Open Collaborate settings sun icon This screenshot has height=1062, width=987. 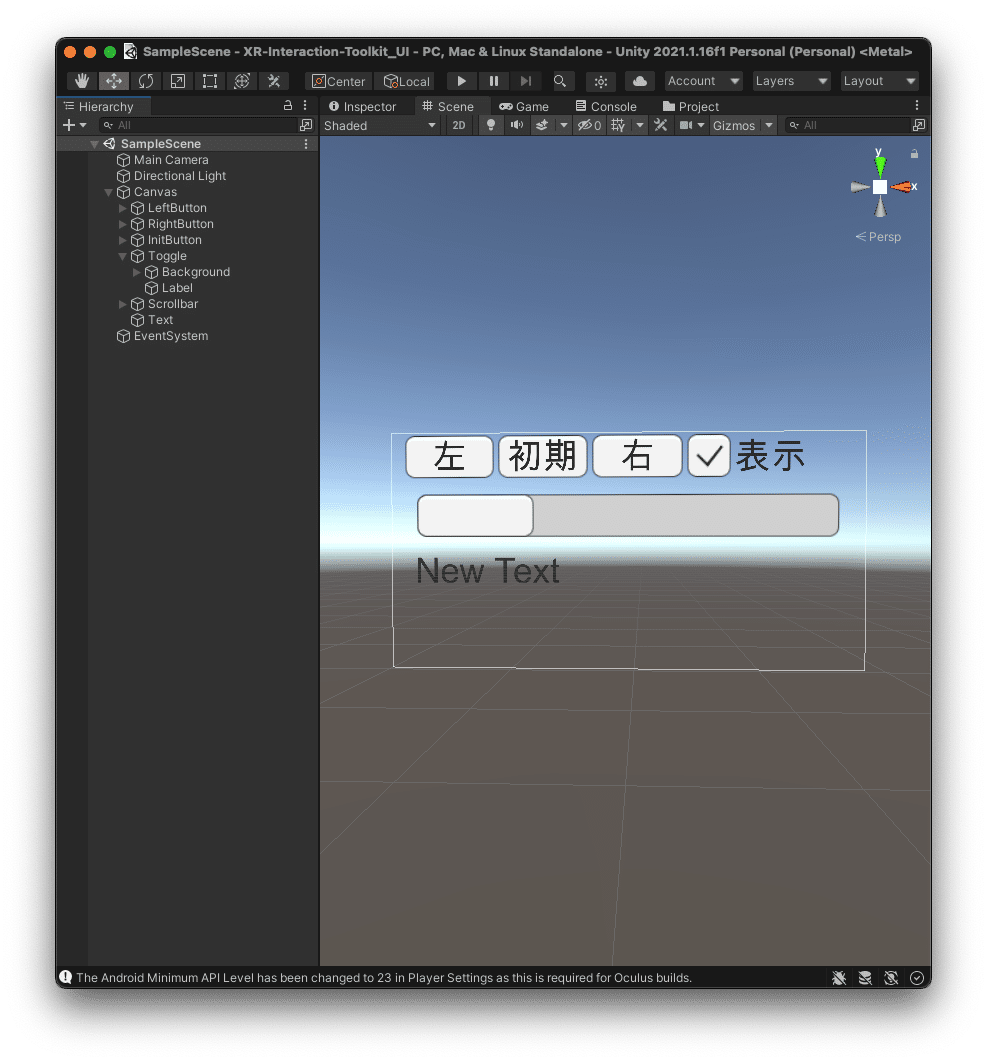point(601,81)
